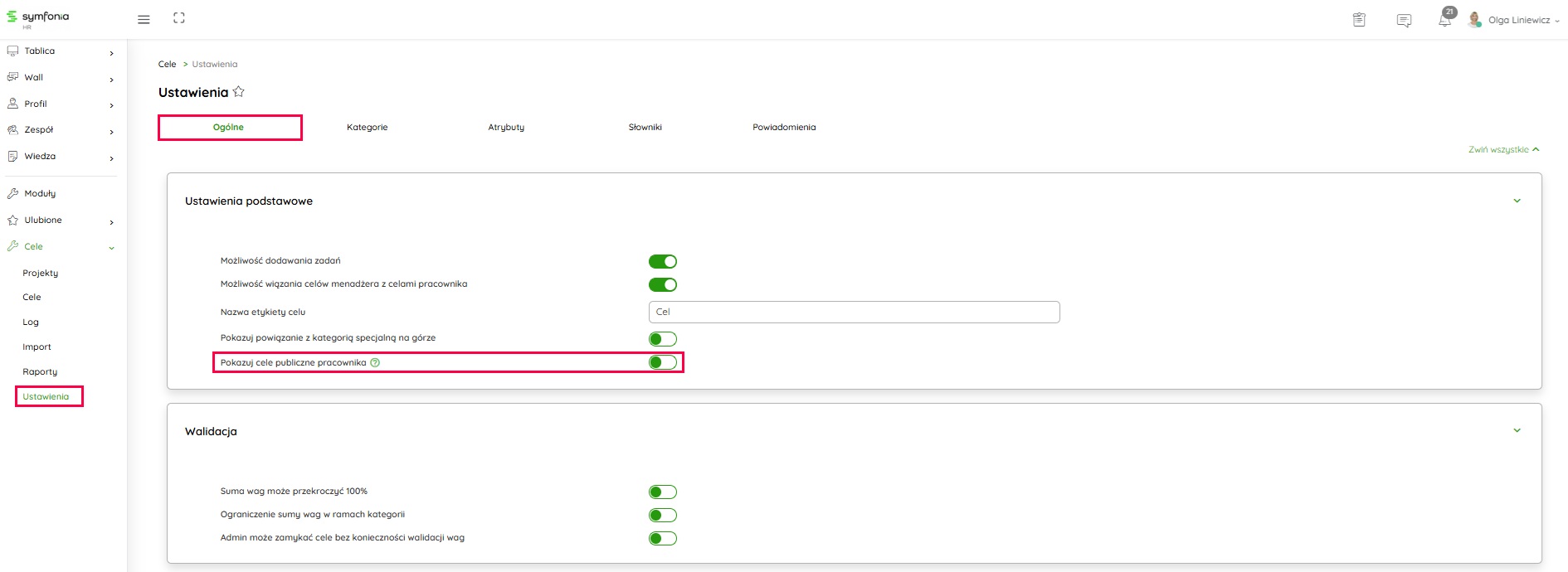The width and height of the screenshot is (1568, 572).
Task: Collapse the Ustawienia podstawowe section
Action: pos(1517,201)
